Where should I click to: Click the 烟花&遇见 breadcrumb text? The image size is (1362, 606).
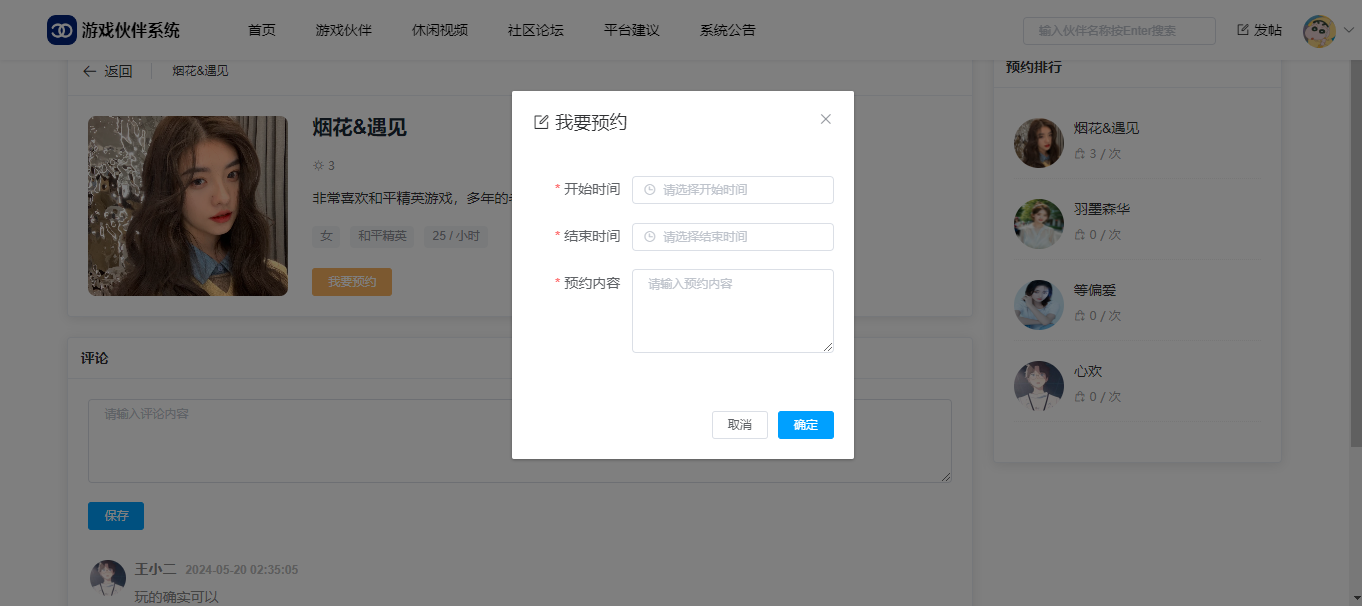(x=200, y=71)
